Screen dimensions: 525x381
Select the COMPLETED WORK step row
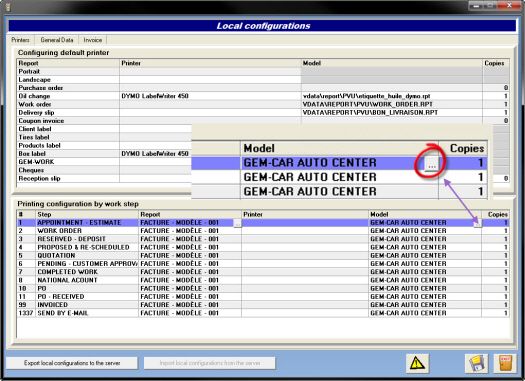click(x=263, y=272)
